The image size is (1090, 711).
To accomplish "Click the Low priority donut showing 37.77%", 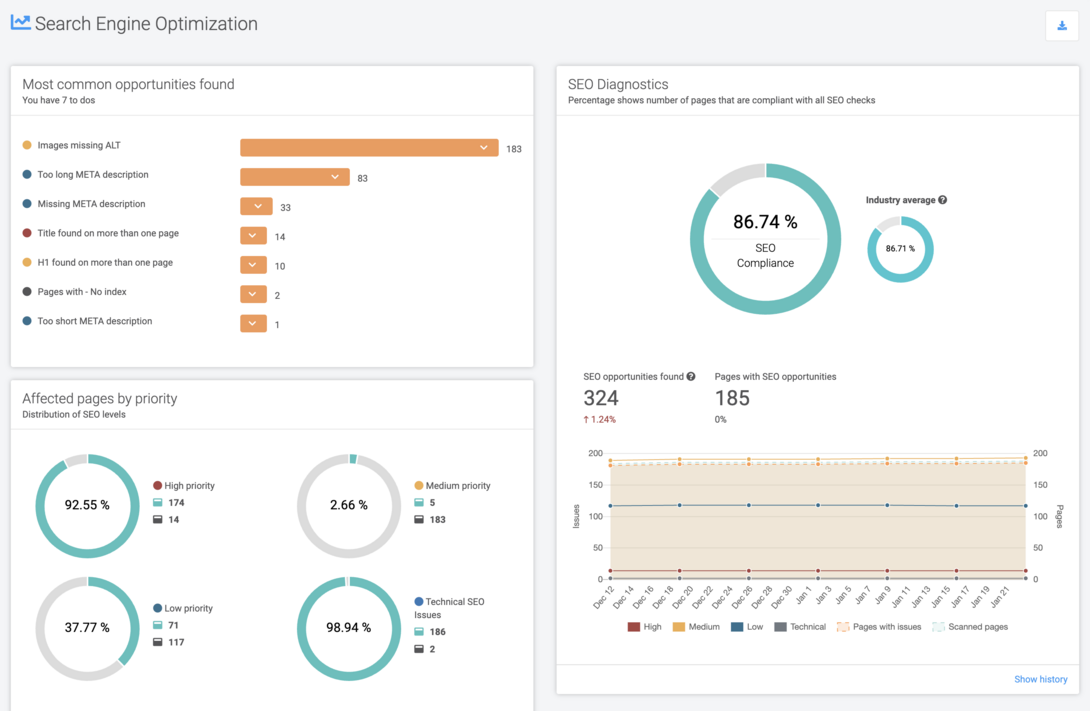I will click(x=87, y=629).
